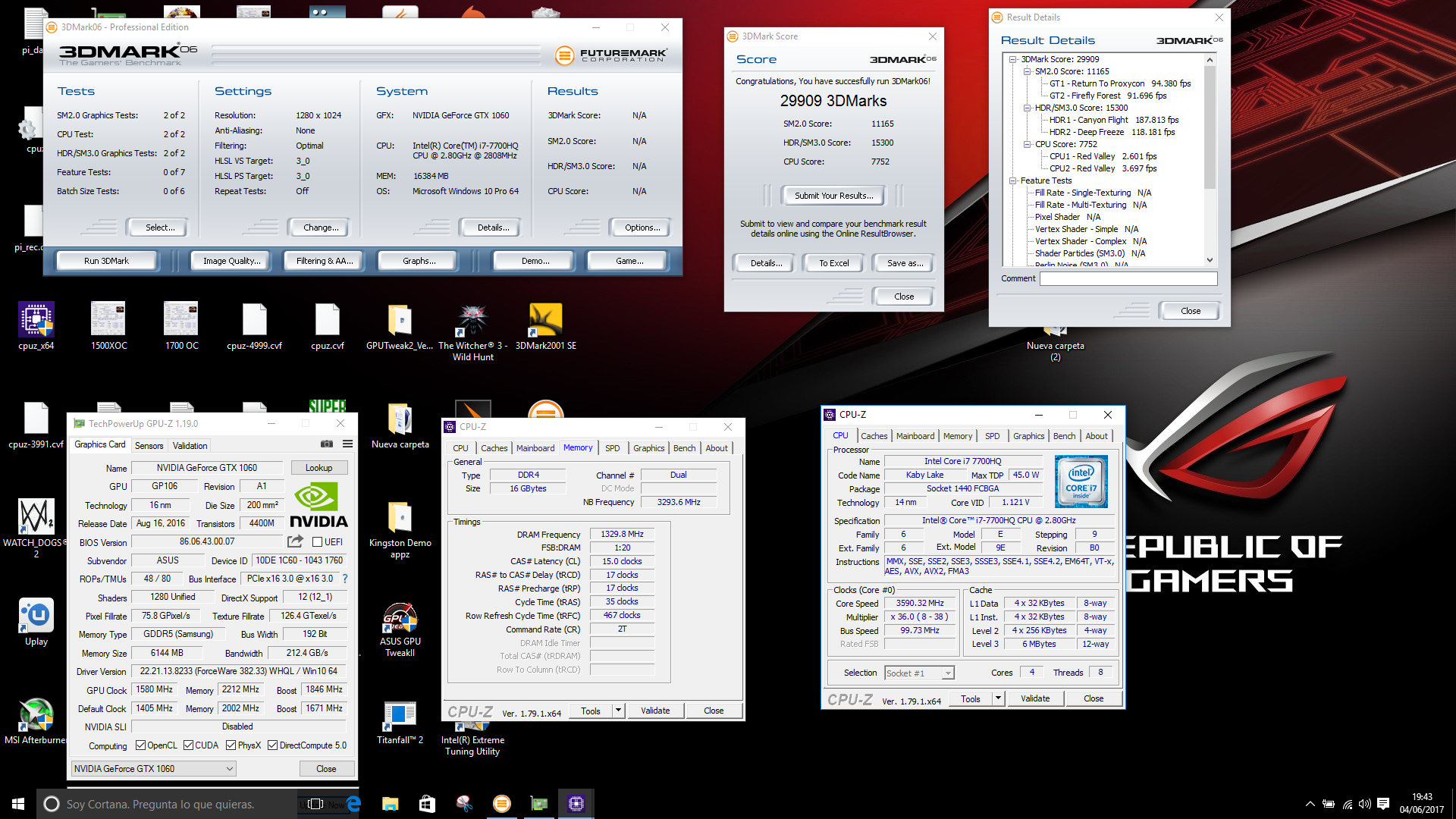The height and width of the screenshot is (819, 1456).
Task: Open the Kingston Demo appz folder
Action: [400, 529]
